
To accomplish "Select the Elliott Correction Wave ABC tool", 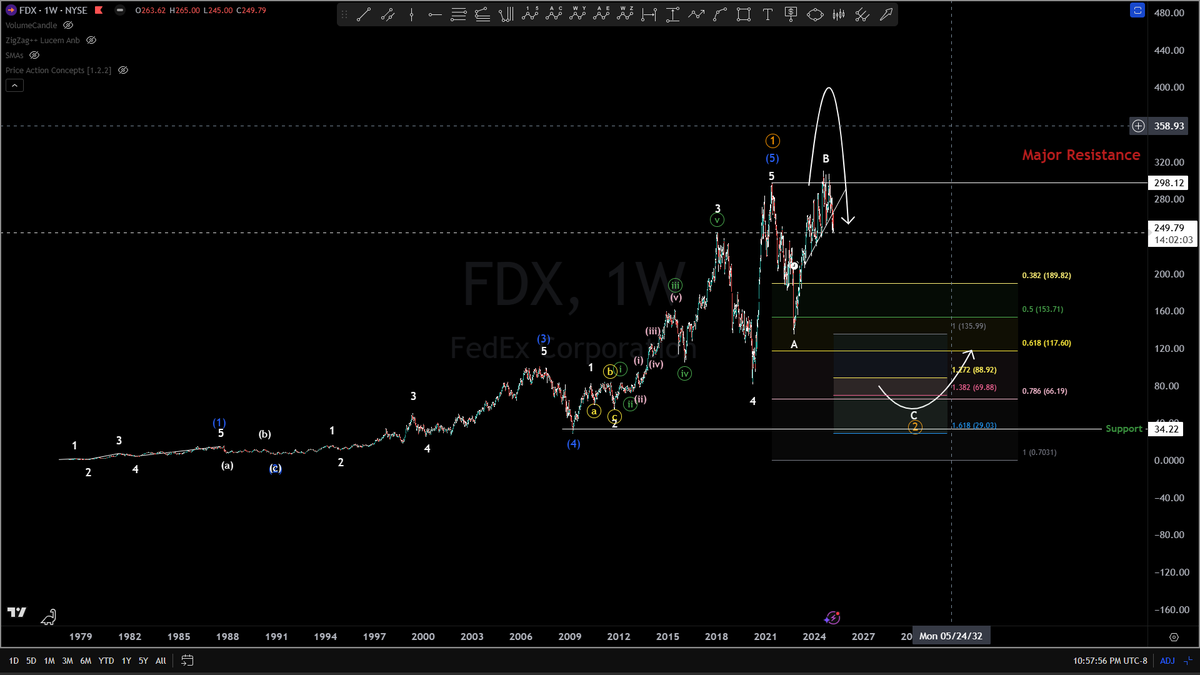I will 553,14.
